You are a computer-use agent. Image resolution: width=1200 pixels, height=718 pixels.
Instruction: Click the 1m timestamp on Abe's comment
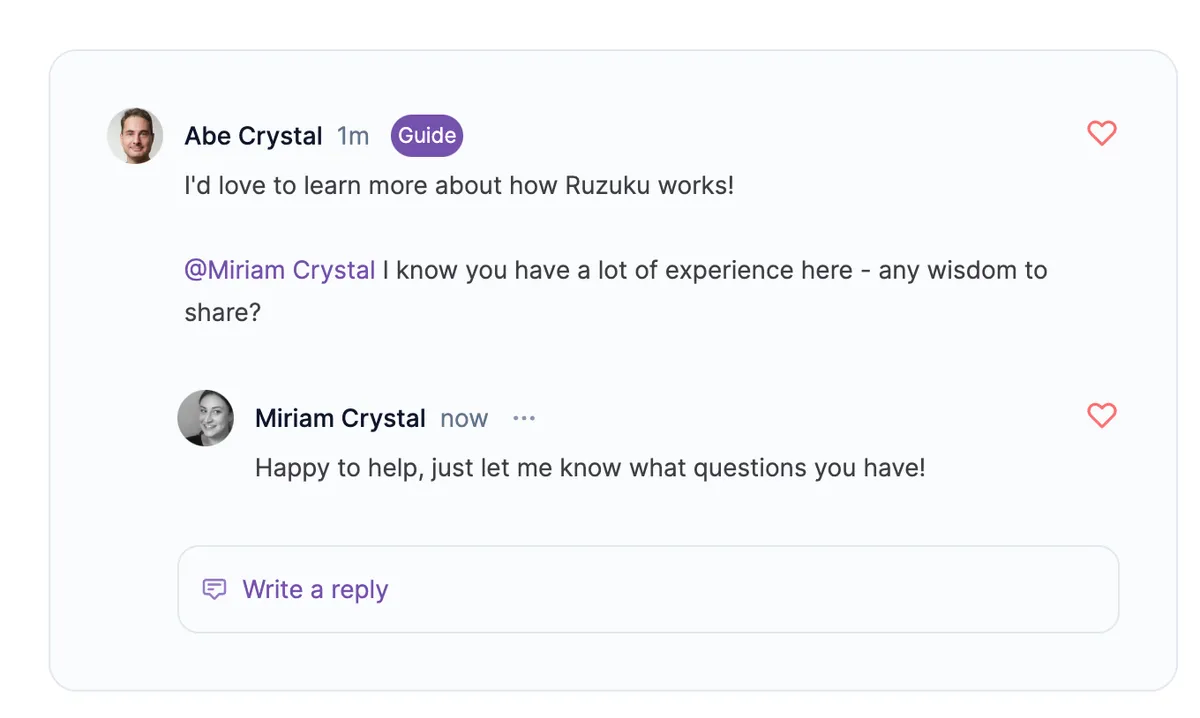click(x=353, y=136)
